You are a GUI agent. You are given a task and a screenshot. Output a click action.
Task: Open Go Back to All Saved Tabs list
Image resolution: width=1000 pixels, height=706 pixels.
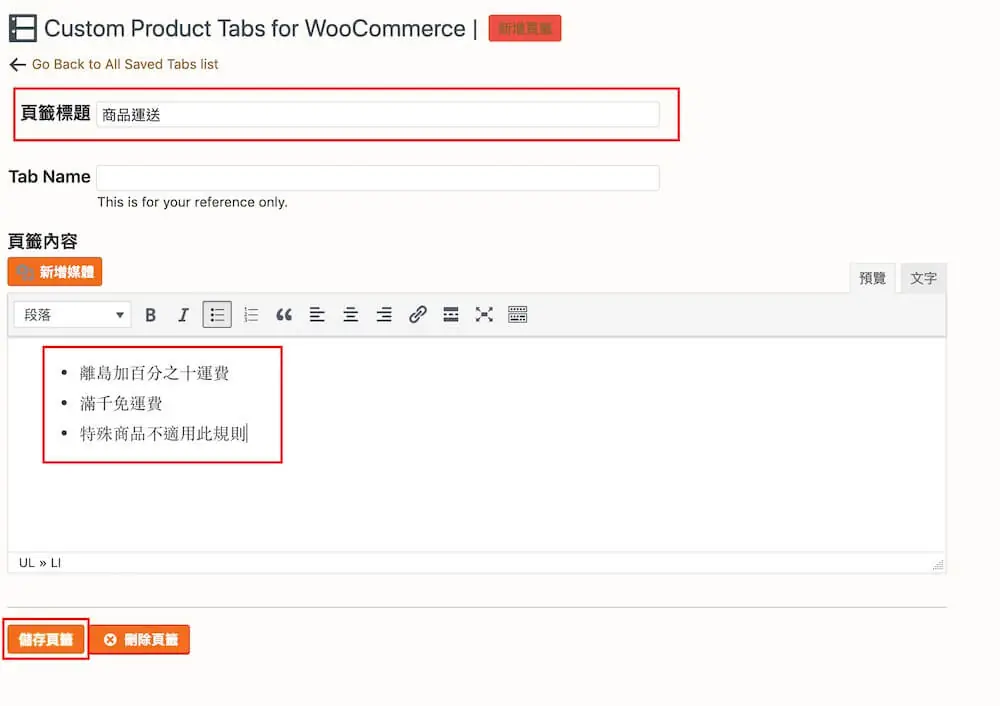125,64
